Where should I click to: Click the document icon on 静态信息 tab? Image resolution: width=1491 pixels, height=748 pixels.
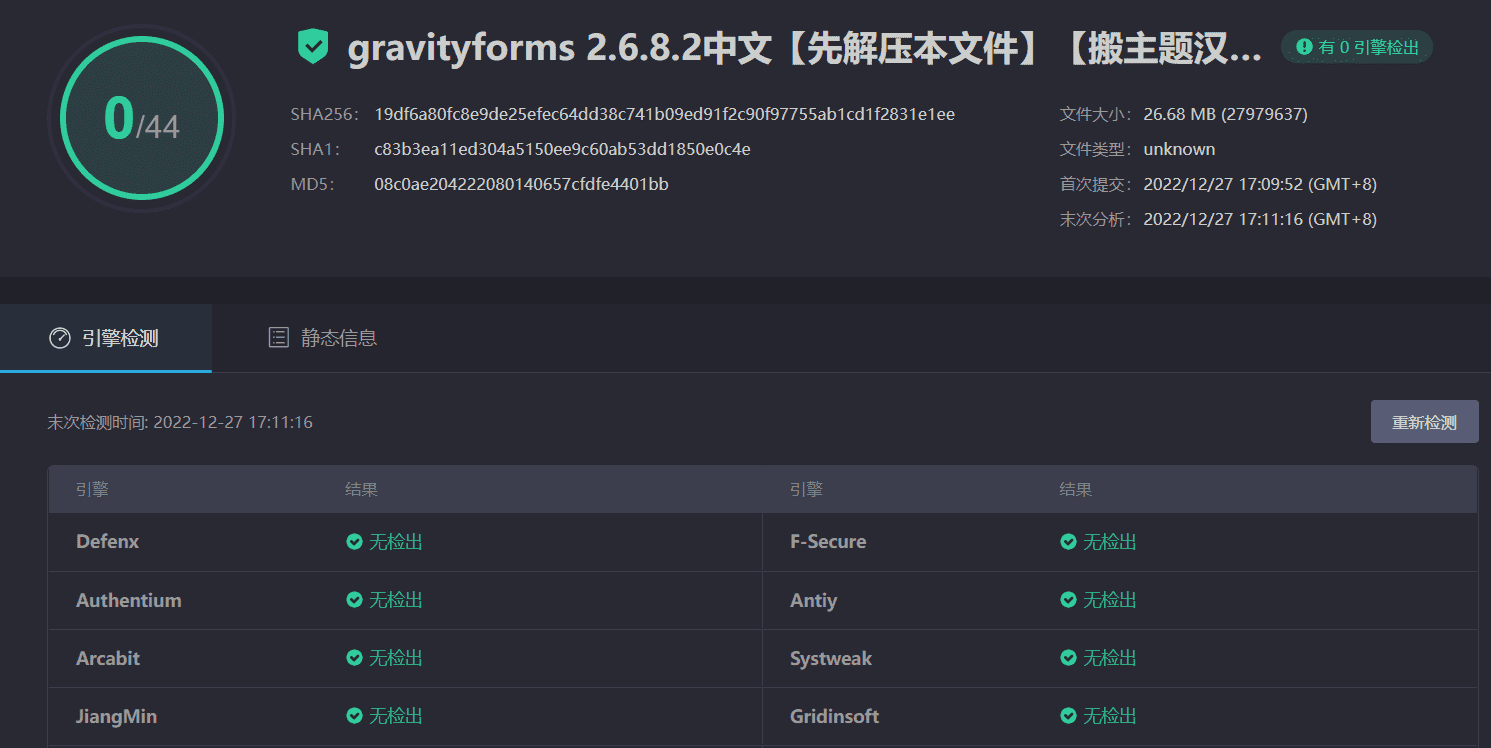coord(279,338)
